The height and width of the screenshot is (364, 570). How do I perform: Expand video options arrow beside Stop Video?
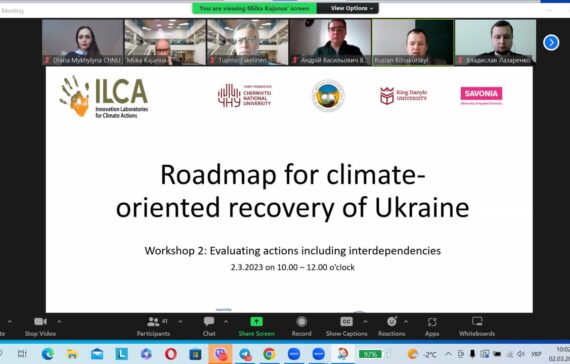[59, 322]
